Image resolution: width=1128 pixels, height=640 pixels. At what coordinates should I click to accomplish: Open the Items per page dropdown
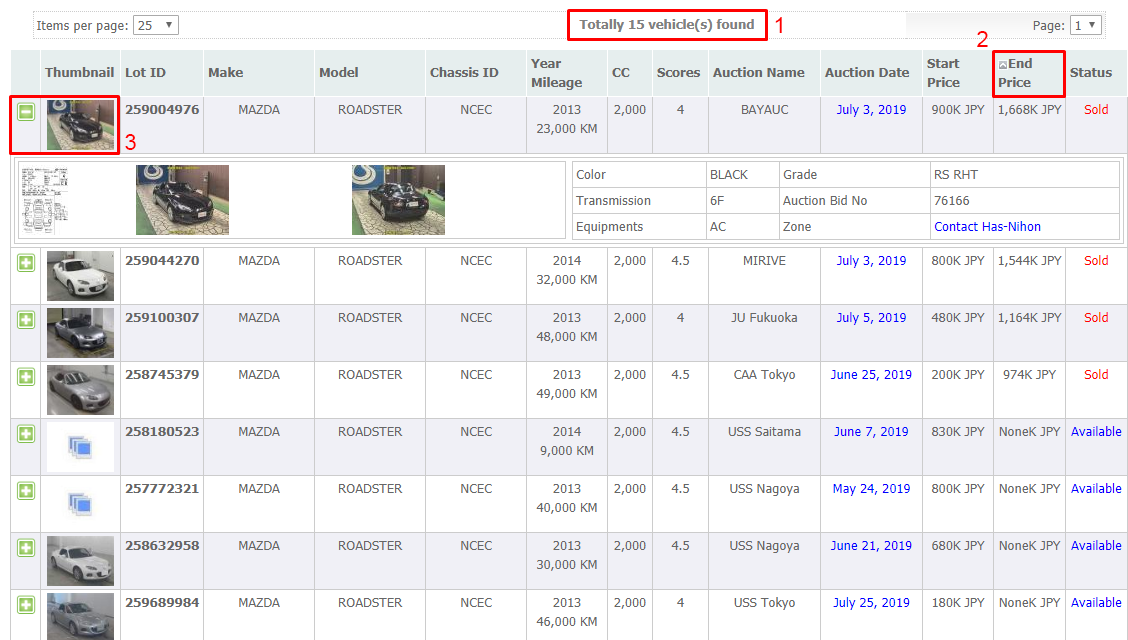pyautogui.click(x=156, y=25)
